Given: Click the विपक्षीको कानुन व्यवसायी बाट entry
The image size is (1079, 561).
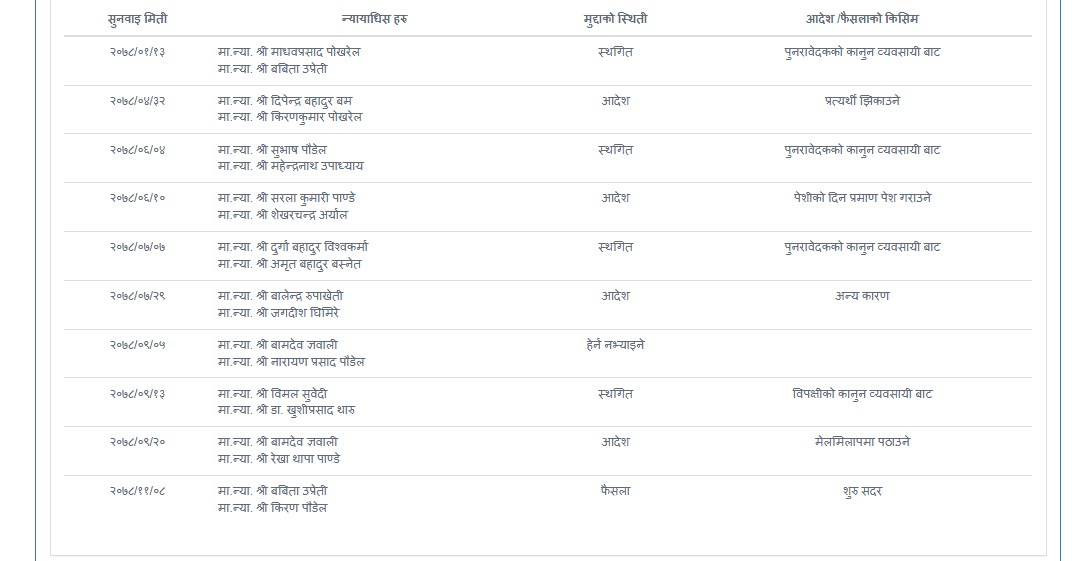Looking at the screenshot, I should 862,394.
